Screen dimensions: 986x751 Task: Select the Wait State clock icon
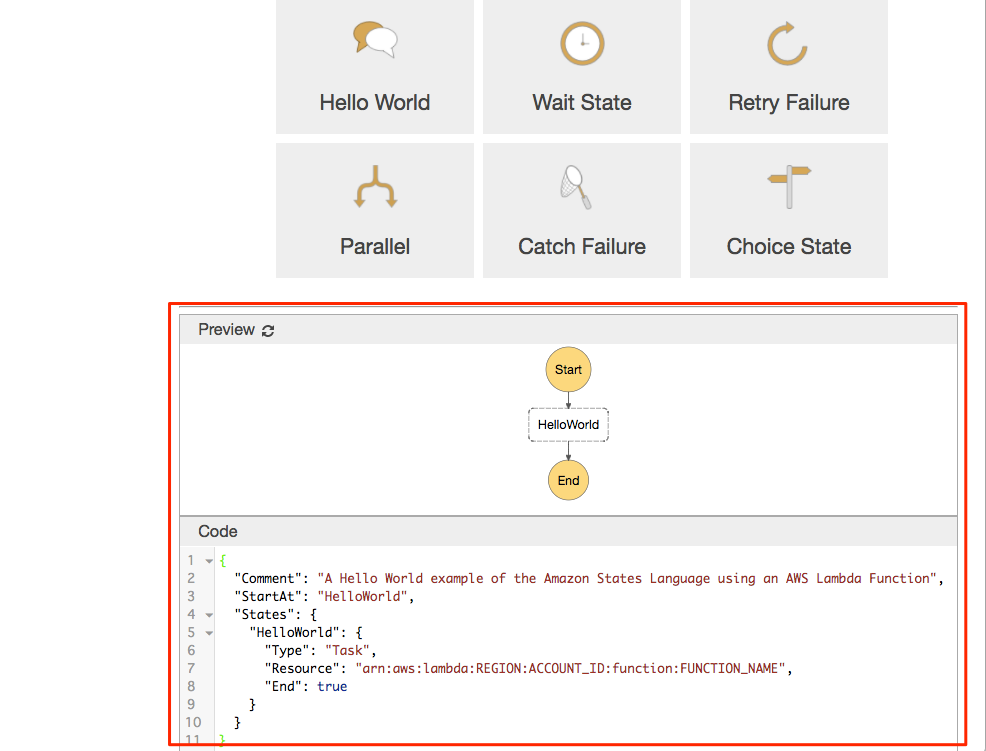click(581, 44)
